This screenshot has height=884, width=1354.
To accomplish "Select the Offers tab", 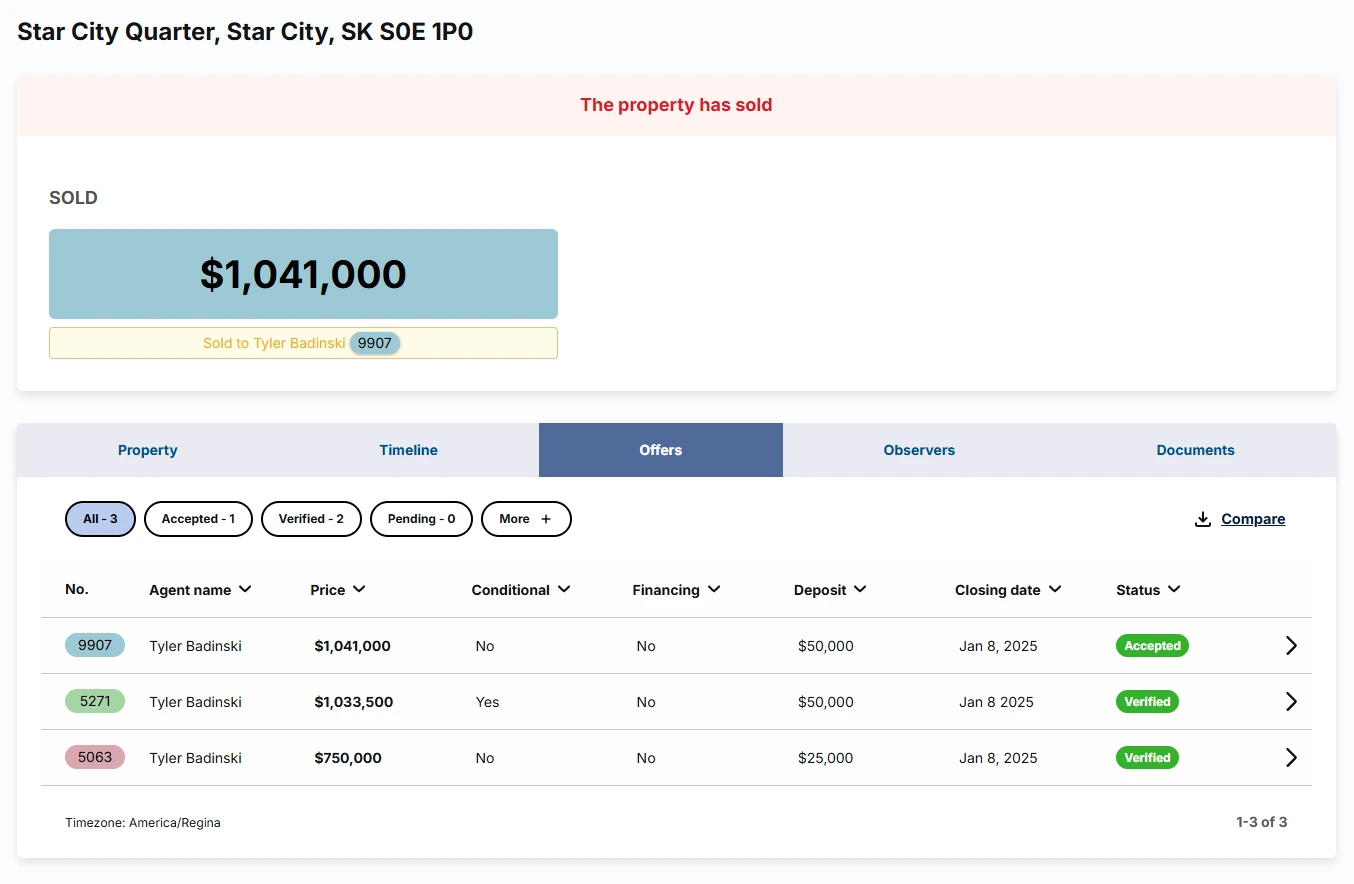I will pyautogui.click(x=661, y=450).
